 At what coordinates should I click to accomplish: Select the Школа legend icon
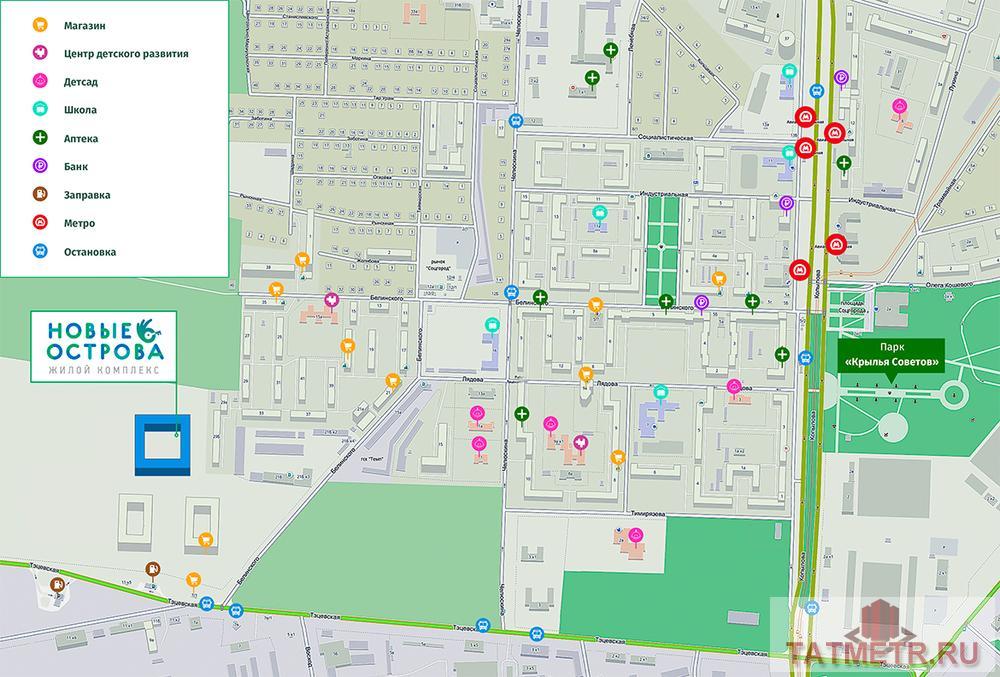coord(40,109)
